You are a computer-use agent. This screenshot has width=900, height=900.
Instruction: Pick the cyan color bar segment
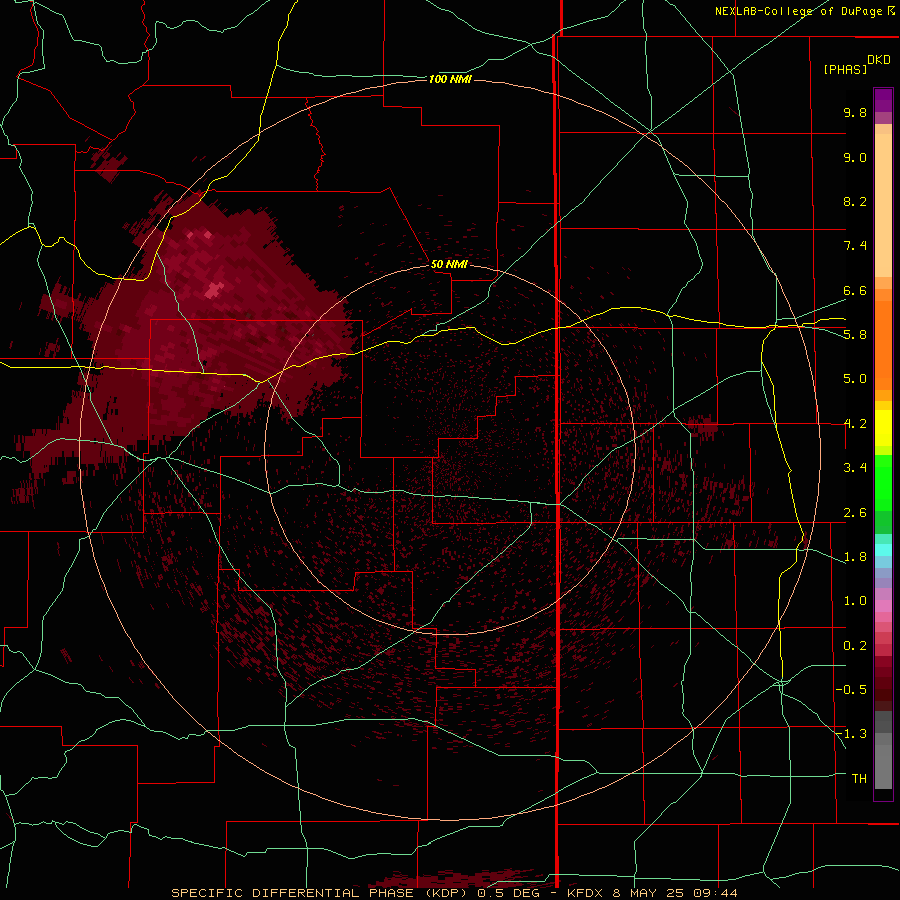pos(883,550)
